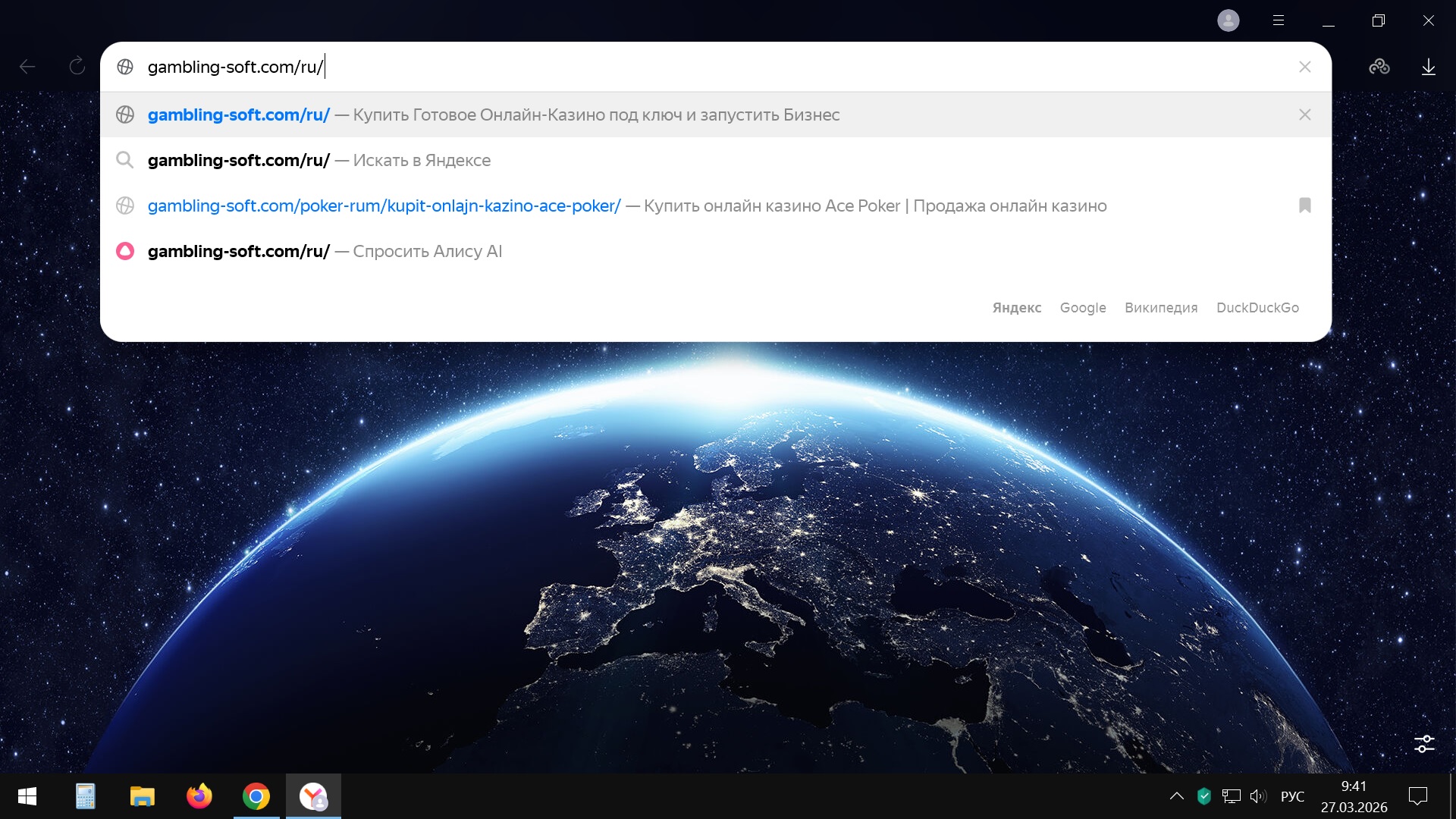Open the profile avatar icon
This screenshot has height=819, width=1456.
coord(1228,20)
